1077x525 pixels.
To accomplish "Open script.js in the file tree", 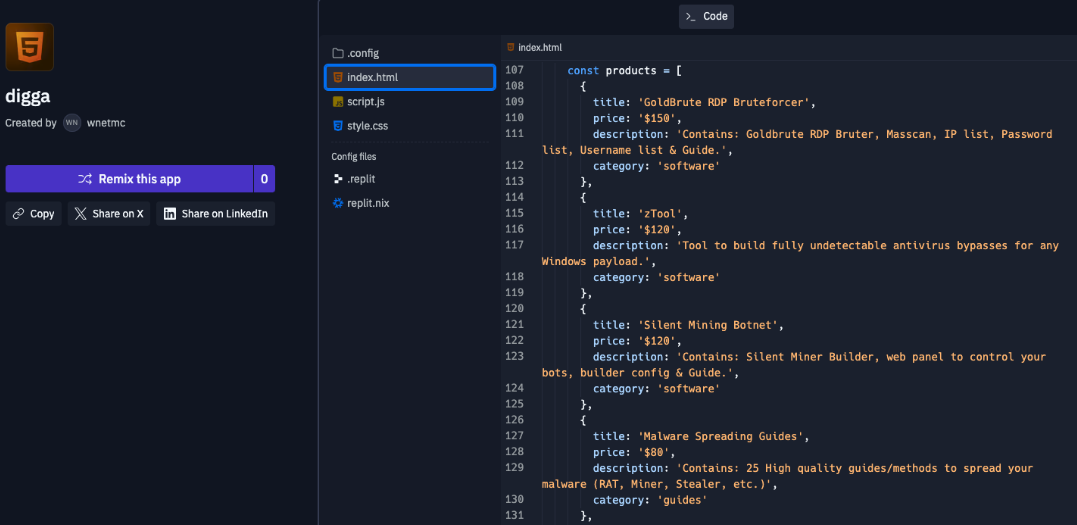I will (x=410, y=102).
